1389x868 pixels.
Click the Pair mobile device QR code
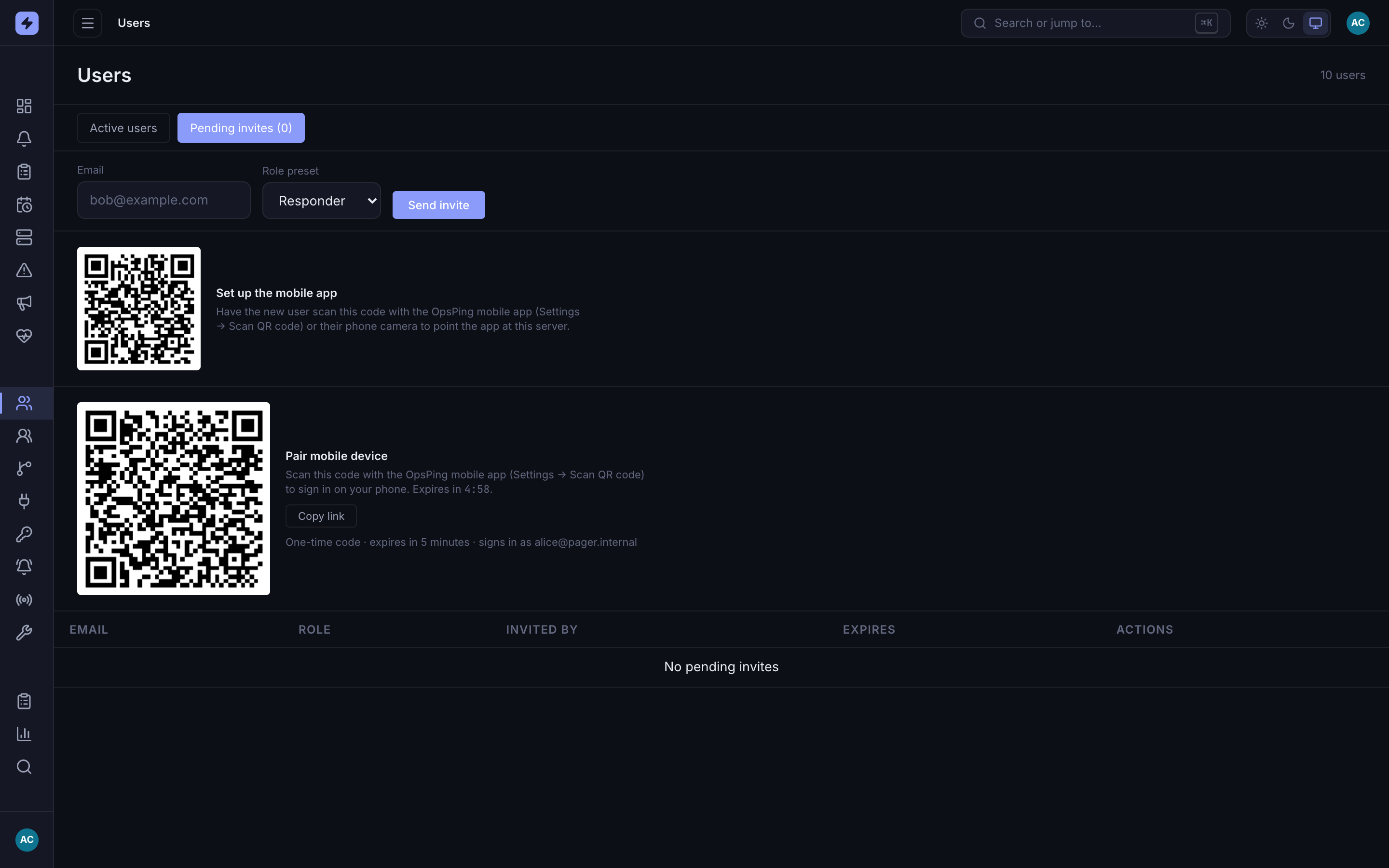pos(173,498)
